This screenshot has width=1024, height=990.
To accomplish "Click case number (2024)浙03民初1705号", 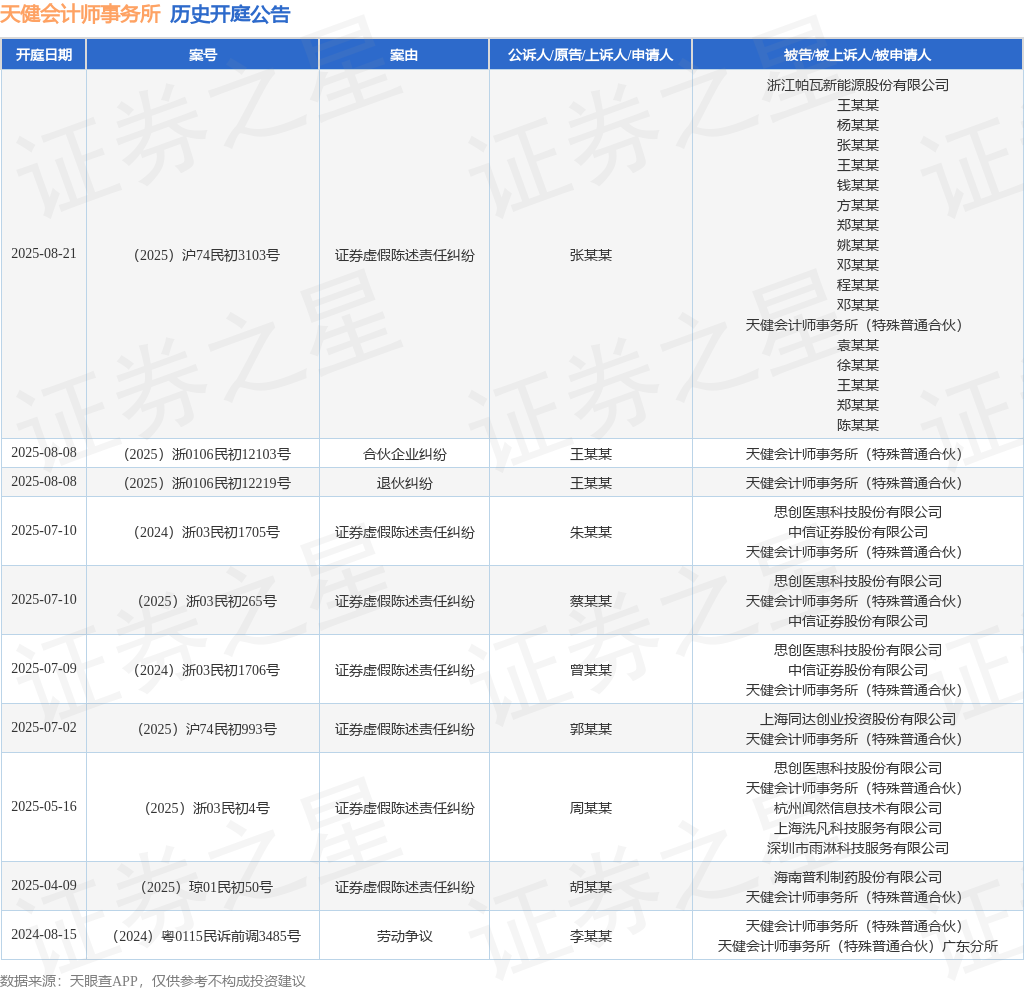I will [206, 532].
